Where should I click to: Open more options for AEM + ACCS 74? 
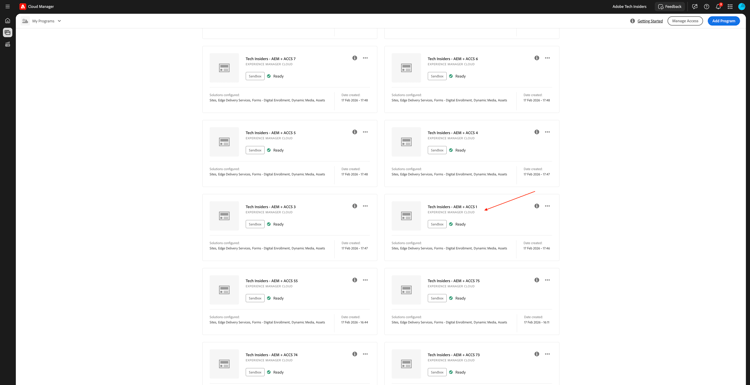365,354
